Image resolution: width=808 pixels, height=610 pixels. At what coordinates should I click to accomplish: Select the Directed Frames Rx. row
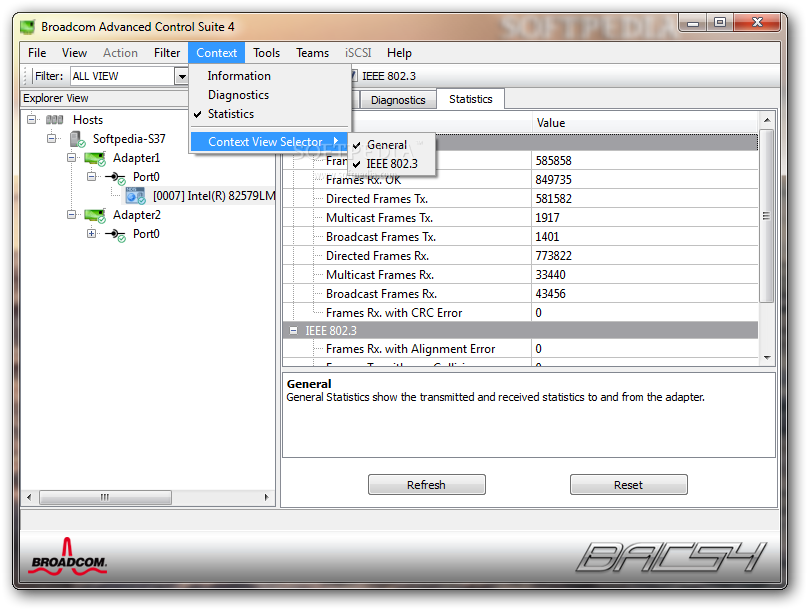click(520, 256)
